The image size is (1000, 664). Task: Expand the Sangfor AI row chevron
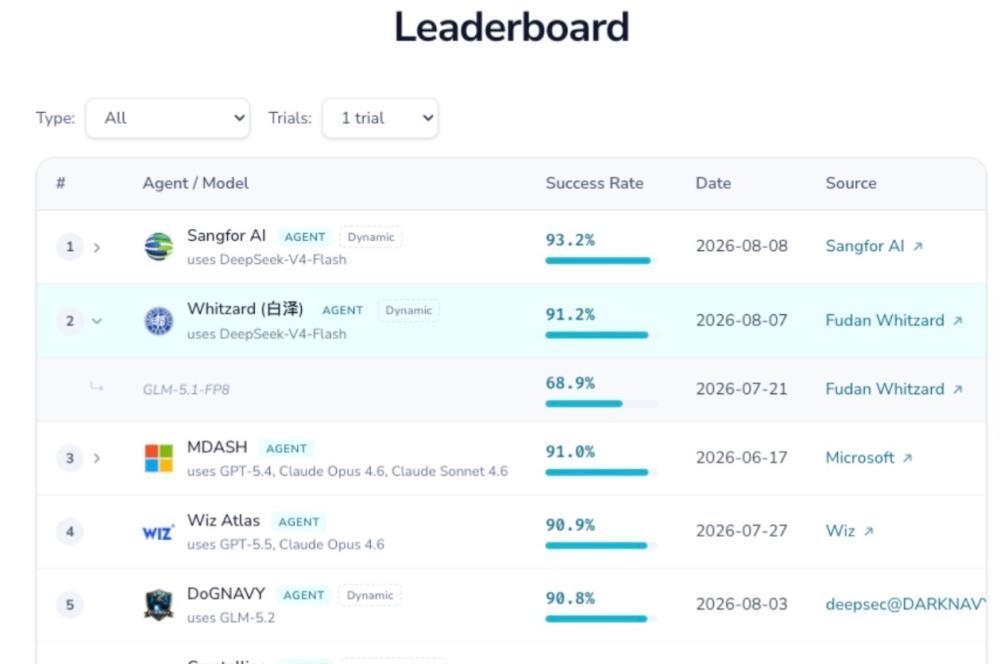point(96,247)
